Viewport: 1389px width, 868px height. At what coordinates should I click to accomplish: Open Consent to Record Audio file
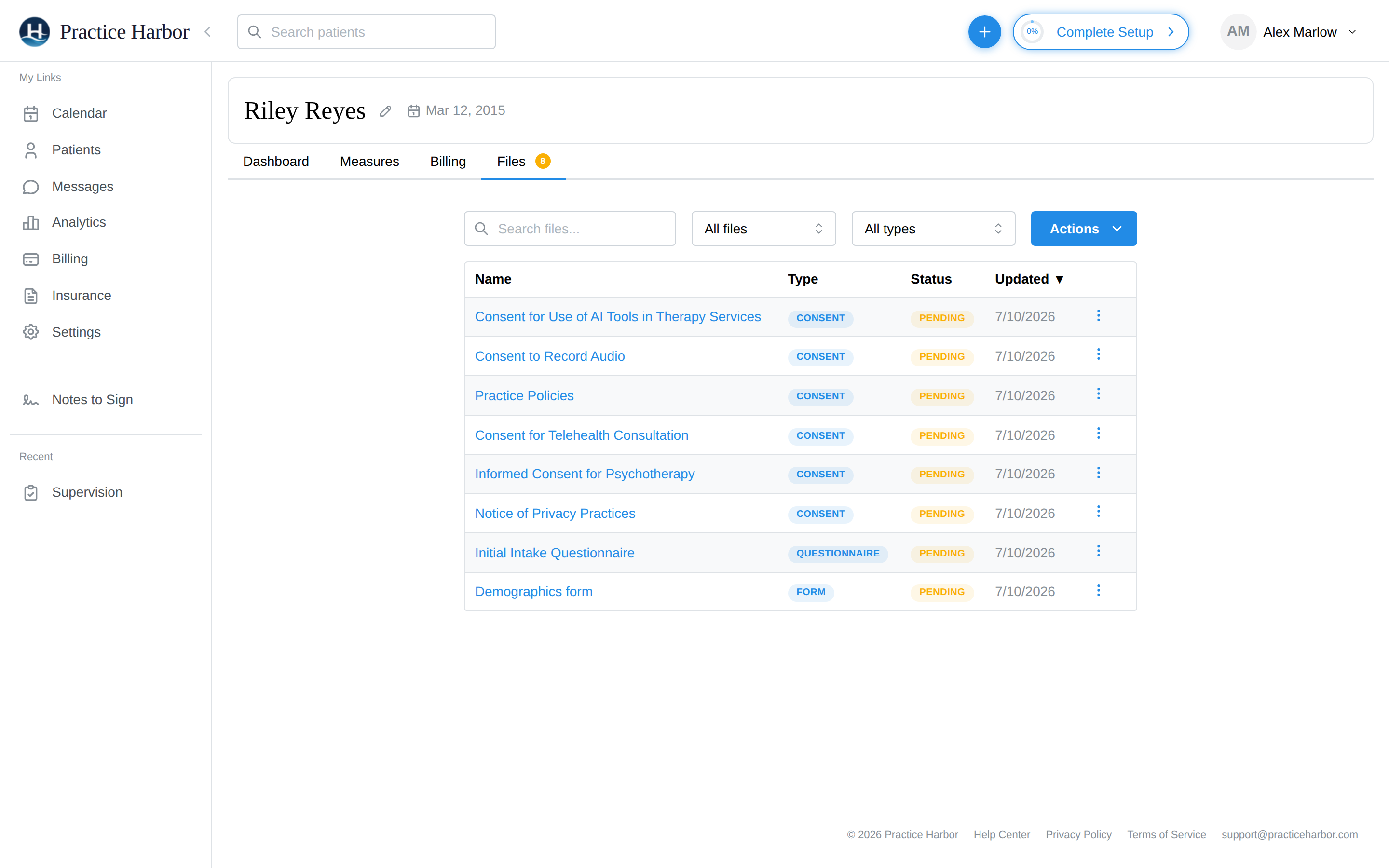point(549,356)
